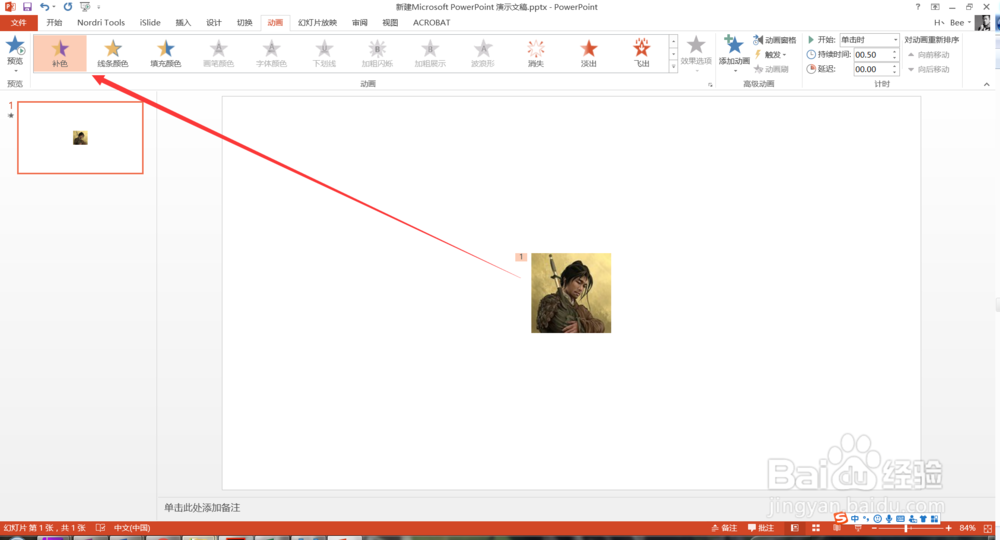The height and width of the screenshot is (540, 1000).
Task: Click the Preview (预览) star icon
Action: pyautogui.click(x=15, y=46)
